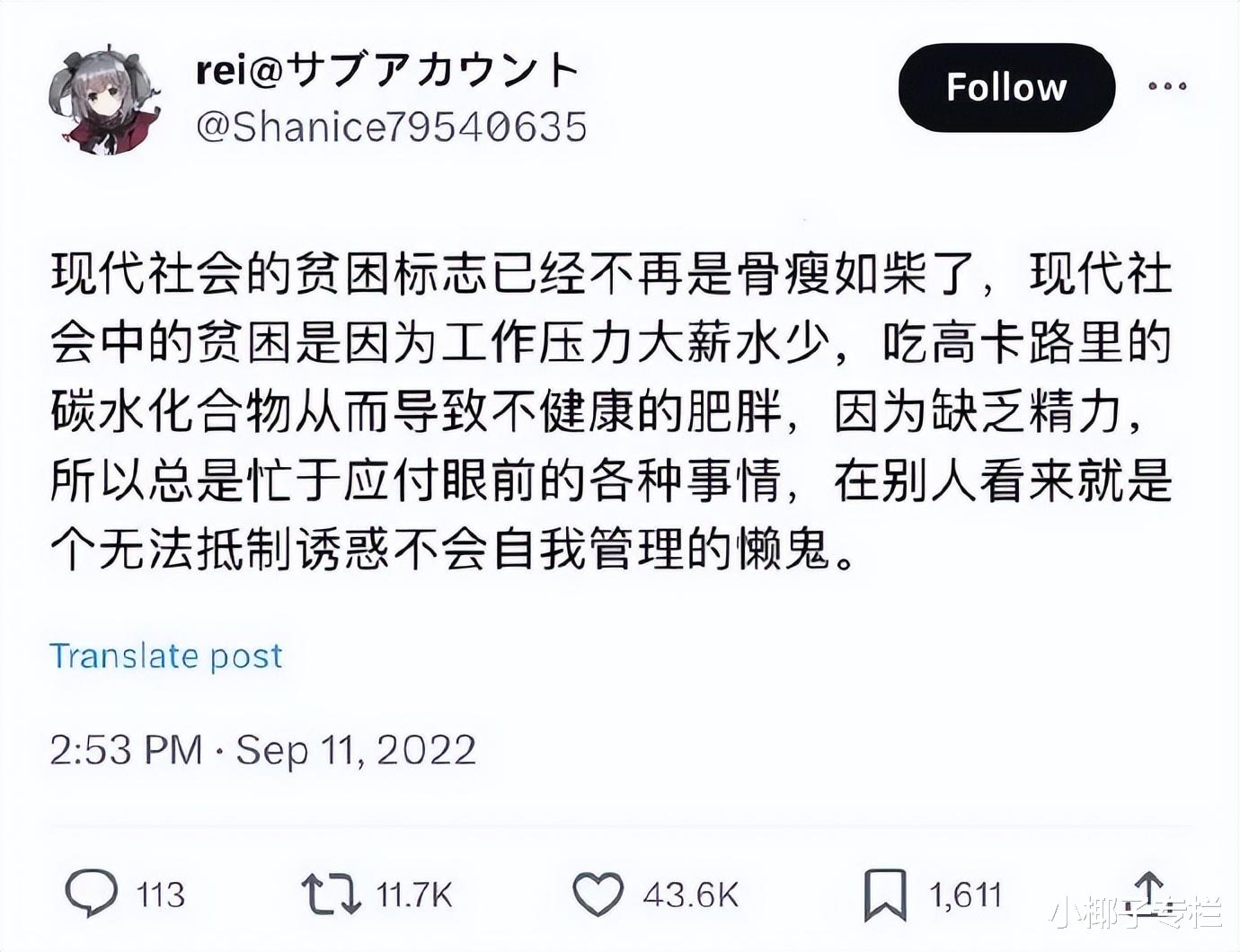The image size is (1240, 952).
Task: Click the 小椰子专栏 watermark text
Action: tap(1137, 912)
